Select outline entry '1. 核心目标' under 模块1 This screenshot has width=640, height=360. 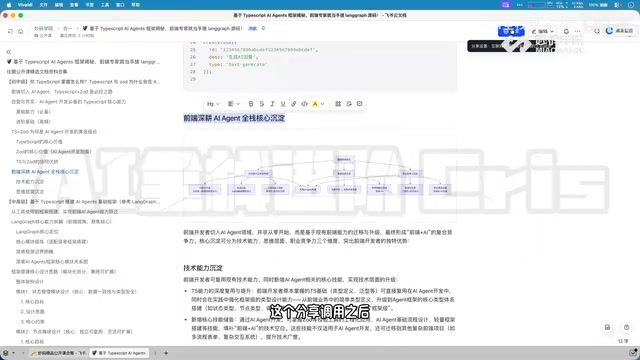pos(32,302)
